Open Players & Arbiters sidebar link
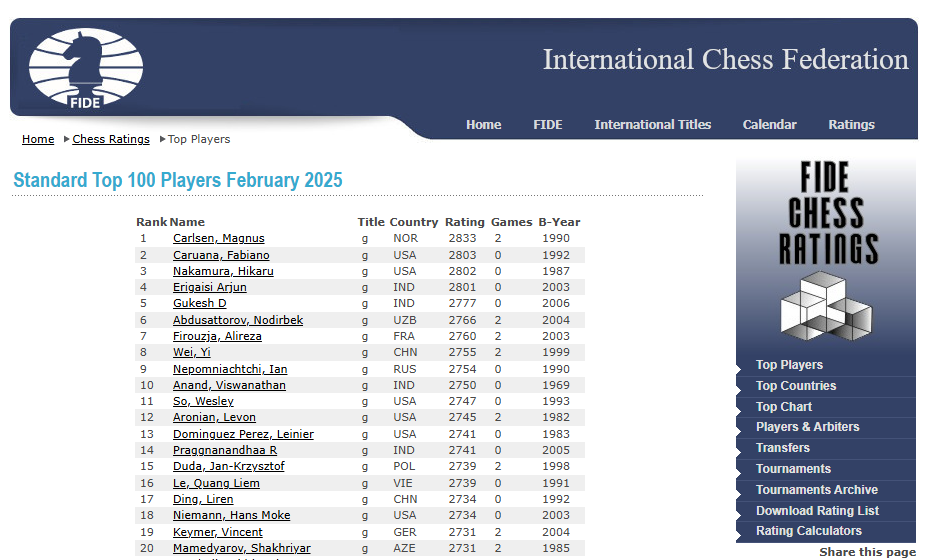This screenshot has width=927, height=560. click(807, 427)
